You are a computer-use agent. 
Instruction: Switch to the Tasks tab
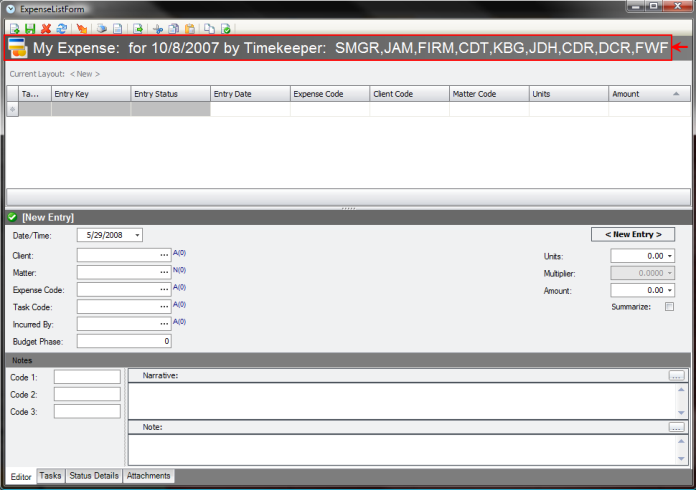(x=50, y=476)
